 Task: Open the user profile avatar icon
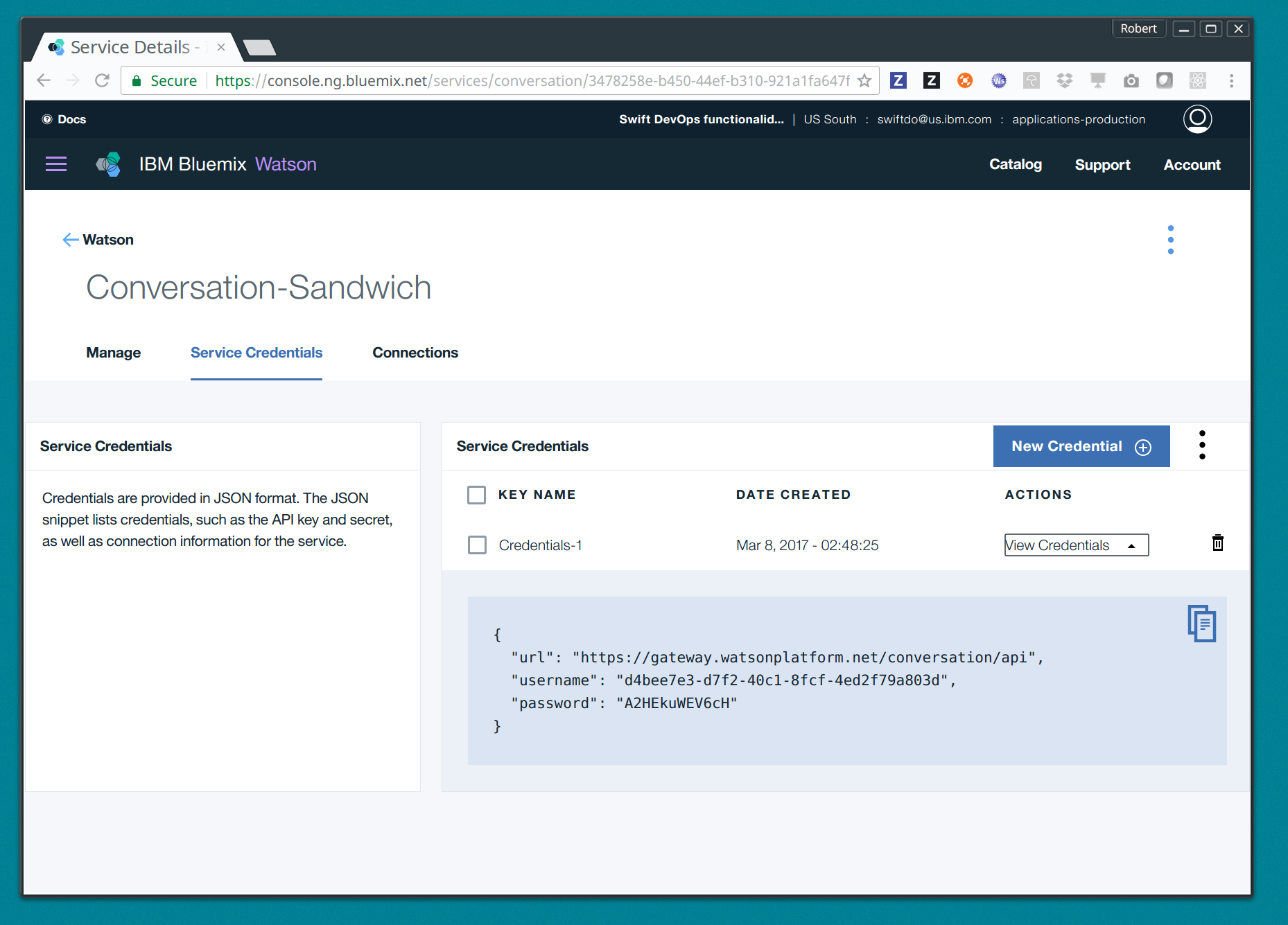click(x=1197, y=119)
